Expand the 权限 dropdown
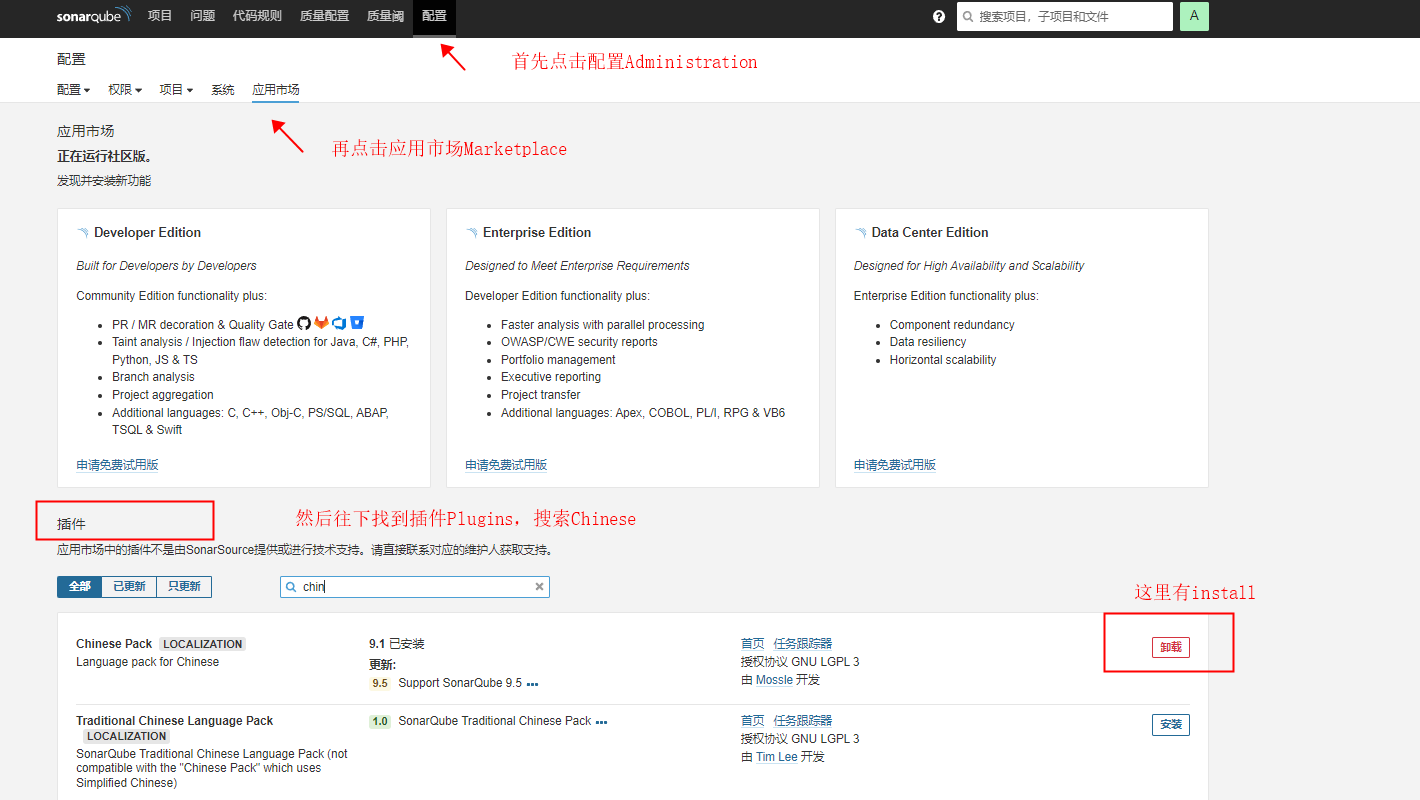 (x=125, y=90)
